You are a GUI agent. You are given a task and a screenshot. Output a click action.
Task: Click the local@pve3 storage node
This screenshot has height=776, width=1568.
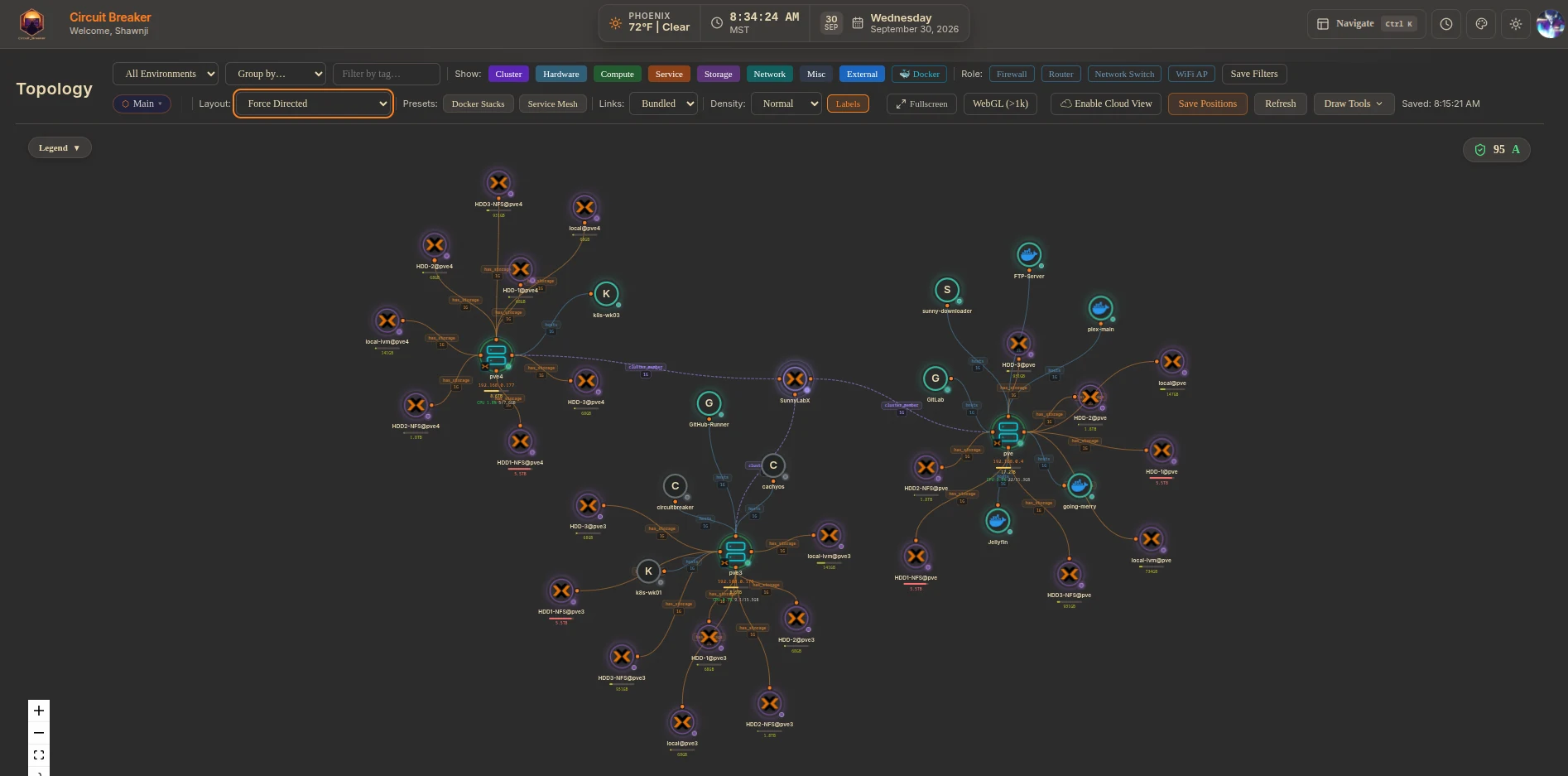(x=682, y=722)
